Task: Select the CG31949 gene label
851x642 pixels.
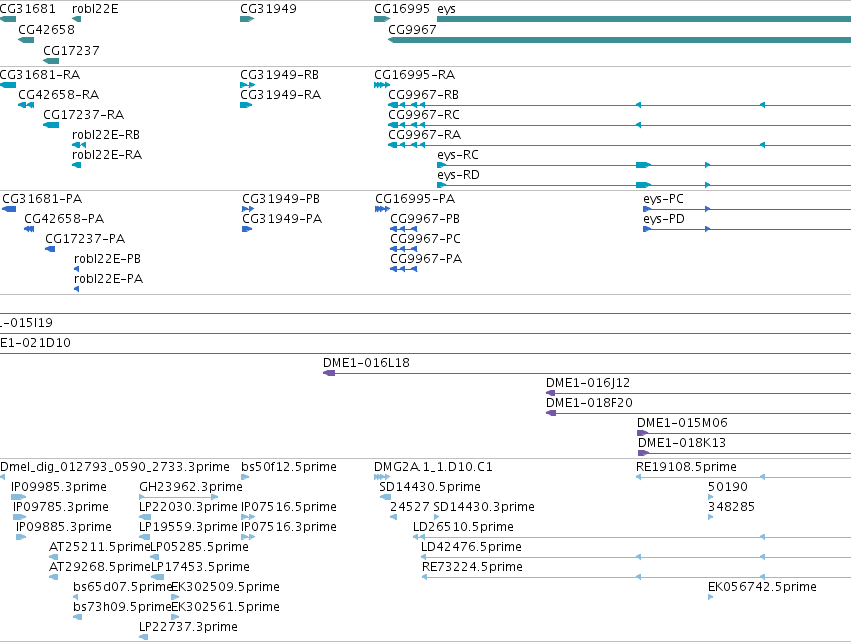Action: click(x=268, y=9)
